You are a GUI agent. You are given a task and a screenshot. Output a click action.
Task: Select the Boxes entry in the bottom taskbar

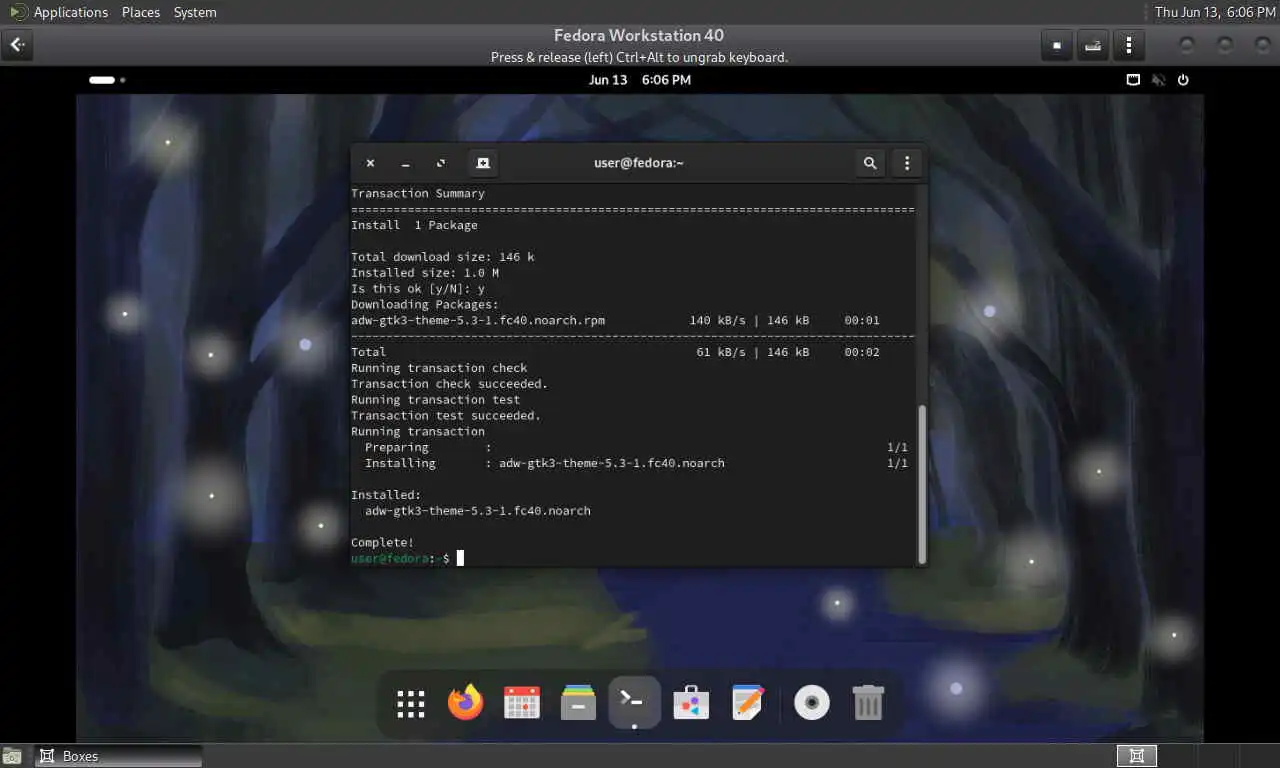(x=119, y=756)
